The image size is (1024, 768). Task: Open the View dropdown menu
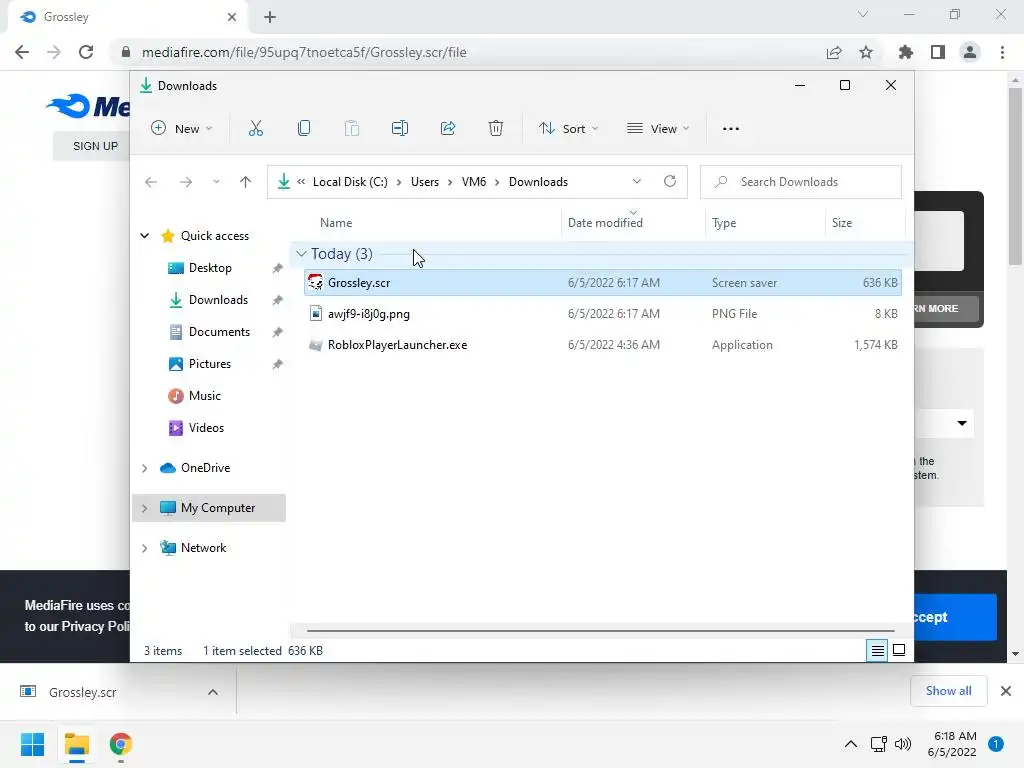(658, 129)
